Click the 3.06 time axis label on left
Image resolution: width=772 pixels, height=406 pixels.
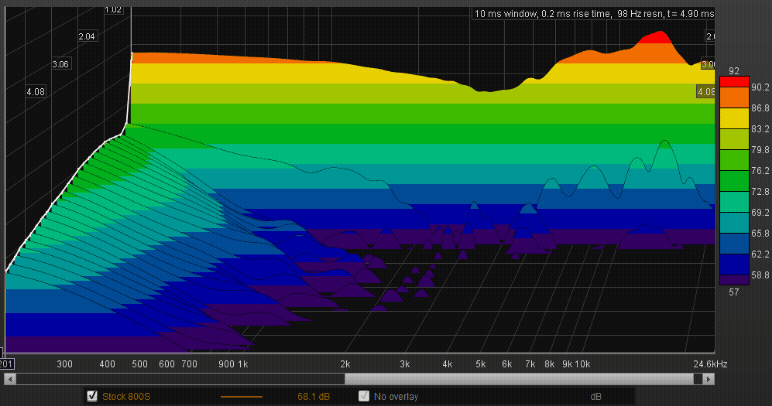(60, 64)
